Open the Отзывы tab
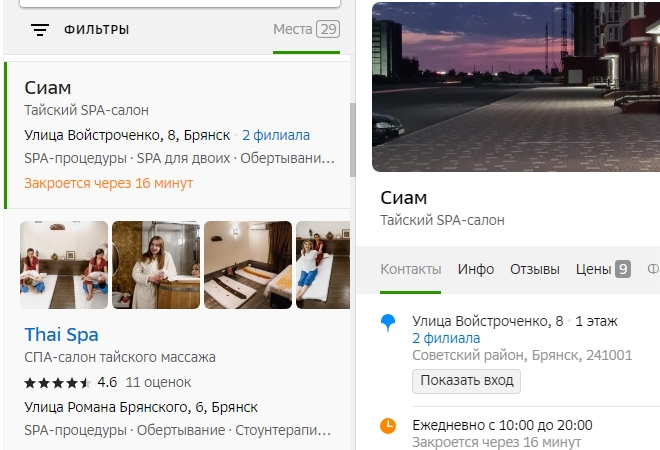The height and width of the screenshot is (450, 660). click(x=534, y=269)
